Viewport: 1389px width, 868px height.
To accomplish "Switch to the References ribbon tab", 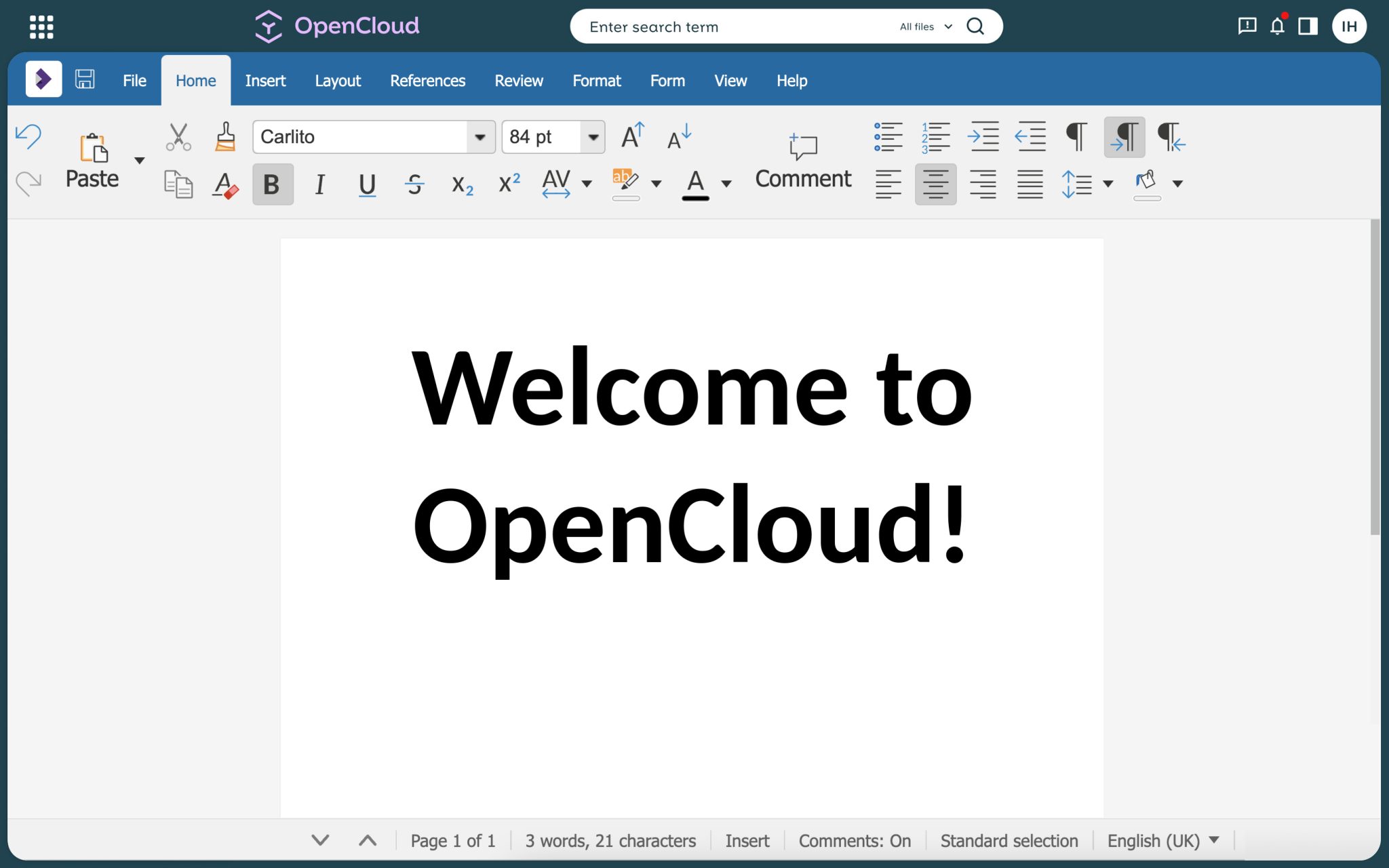I will (x=427, y=80).
